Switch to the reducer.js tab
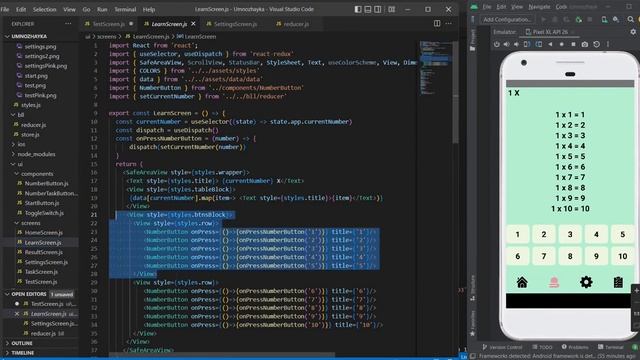The width and height of the screenshot is (640, 360). [296, 24]
